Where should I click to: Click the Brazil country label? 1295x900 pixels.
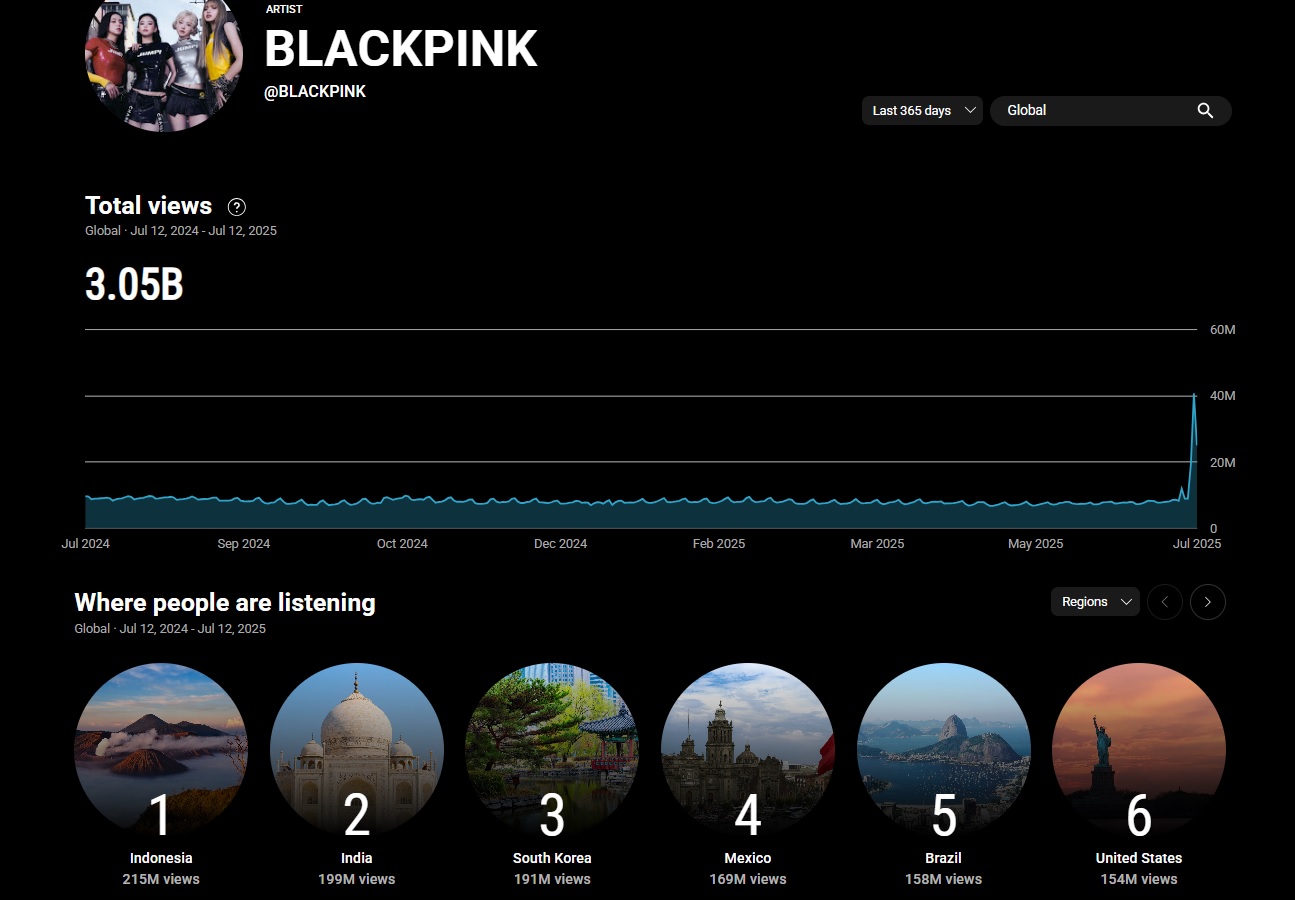pos(944,858)
